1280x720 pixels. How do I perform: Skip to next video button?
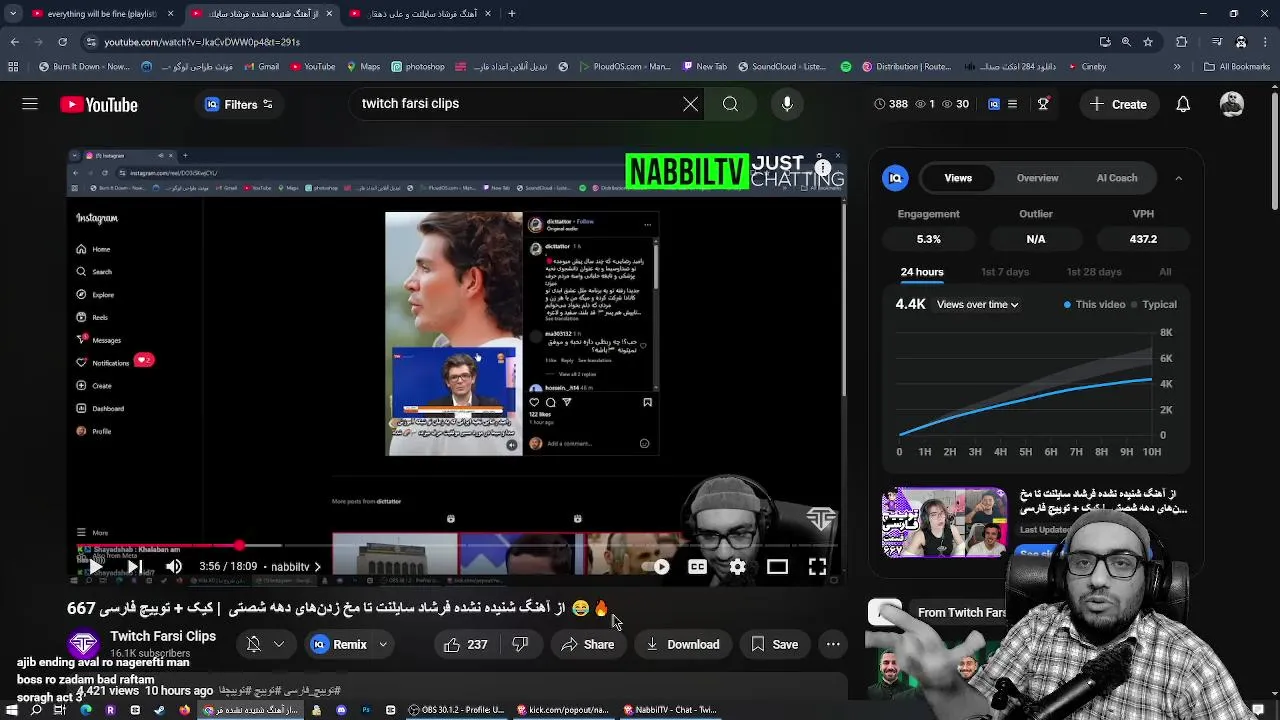pos(134,567)
